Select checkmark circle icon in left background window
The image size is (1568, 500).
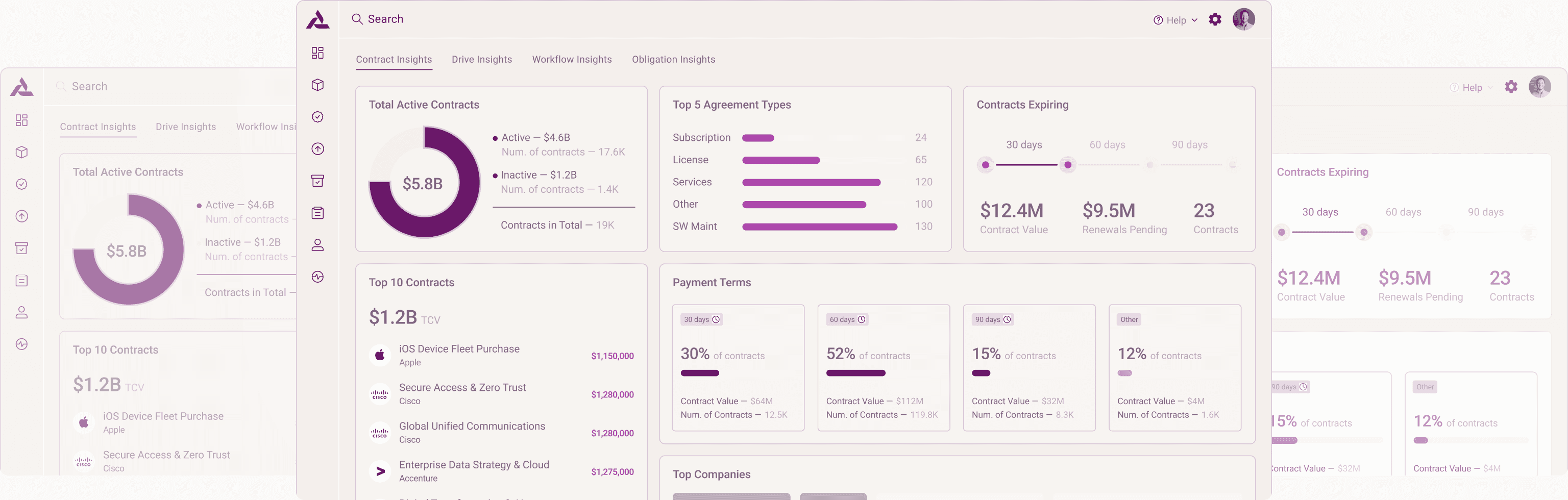pos(21,184)
